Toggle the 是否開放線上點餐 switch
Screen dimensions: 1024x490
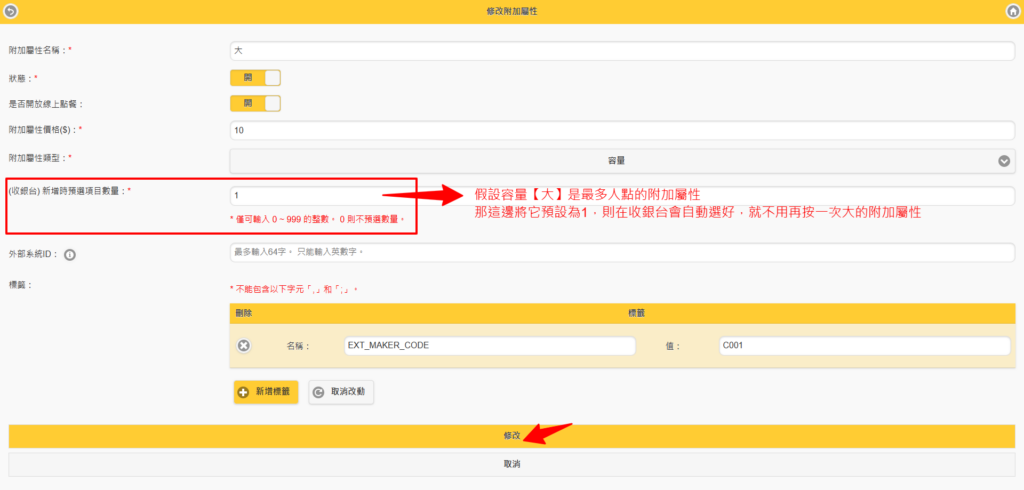coord(255,103)
